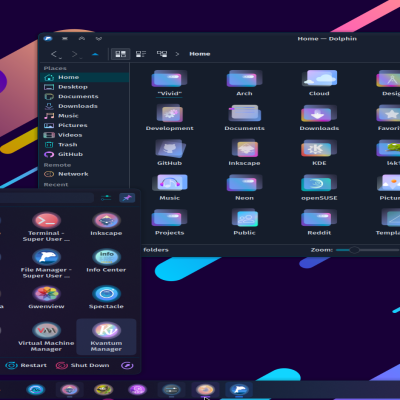Select GitHub in the Places panel

[x=85, y=155]
